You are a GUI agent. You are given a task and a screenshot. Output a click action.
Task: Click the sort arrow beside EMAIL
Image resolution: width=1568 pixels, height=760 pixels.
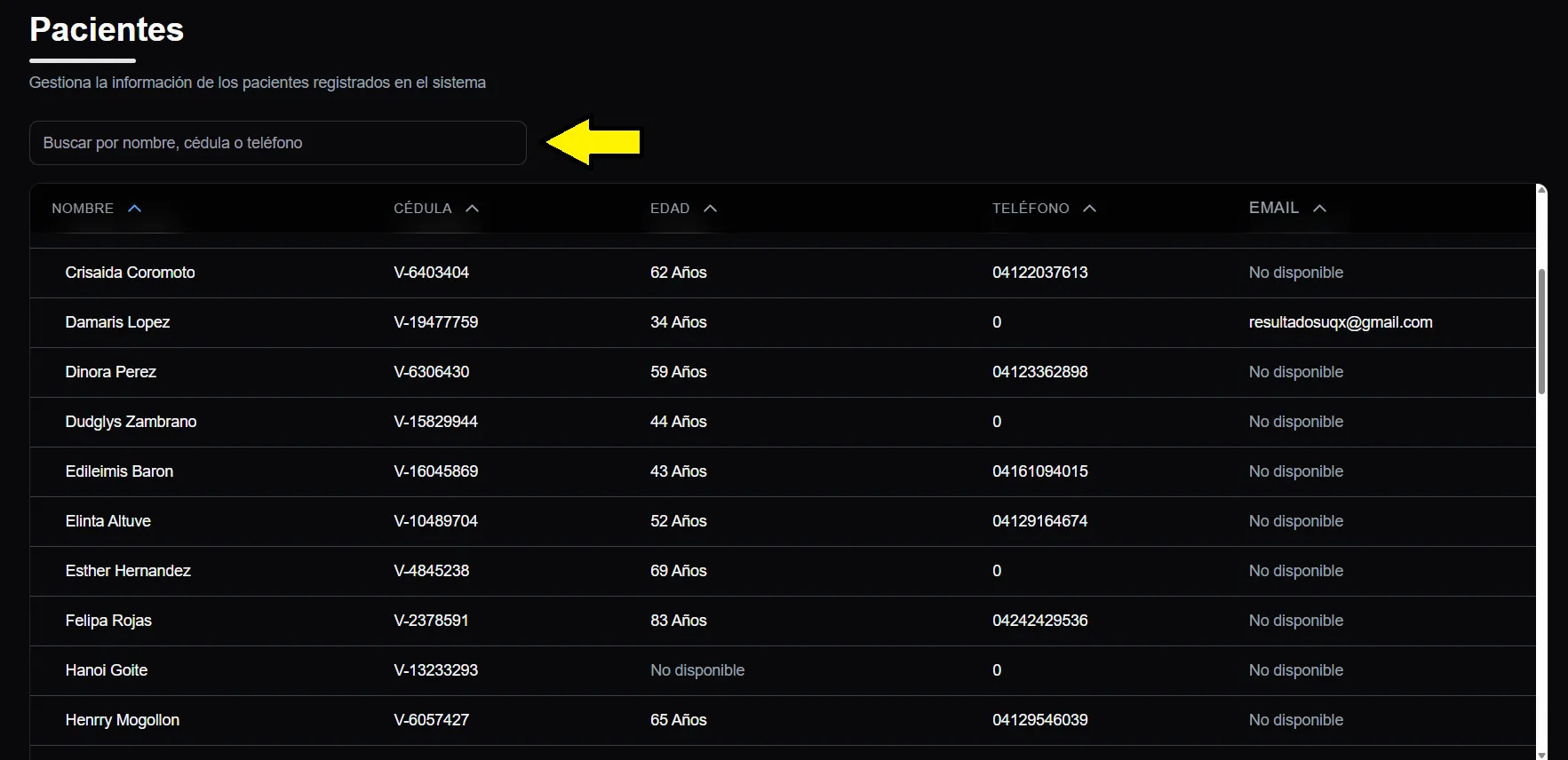pyautogui.click(x=1320, y=209)
